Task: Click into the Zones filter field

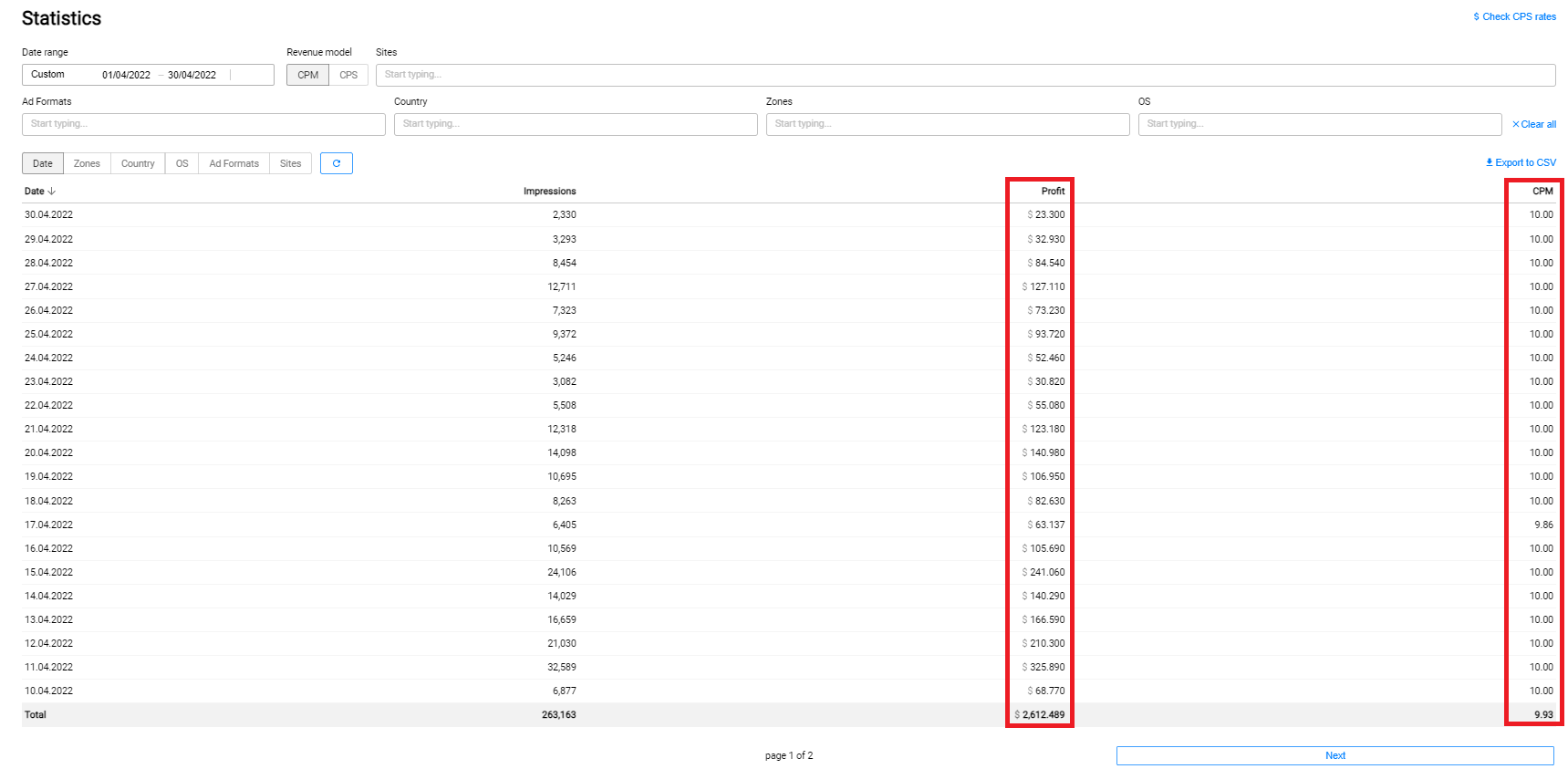Action: (x=948, y=124)
